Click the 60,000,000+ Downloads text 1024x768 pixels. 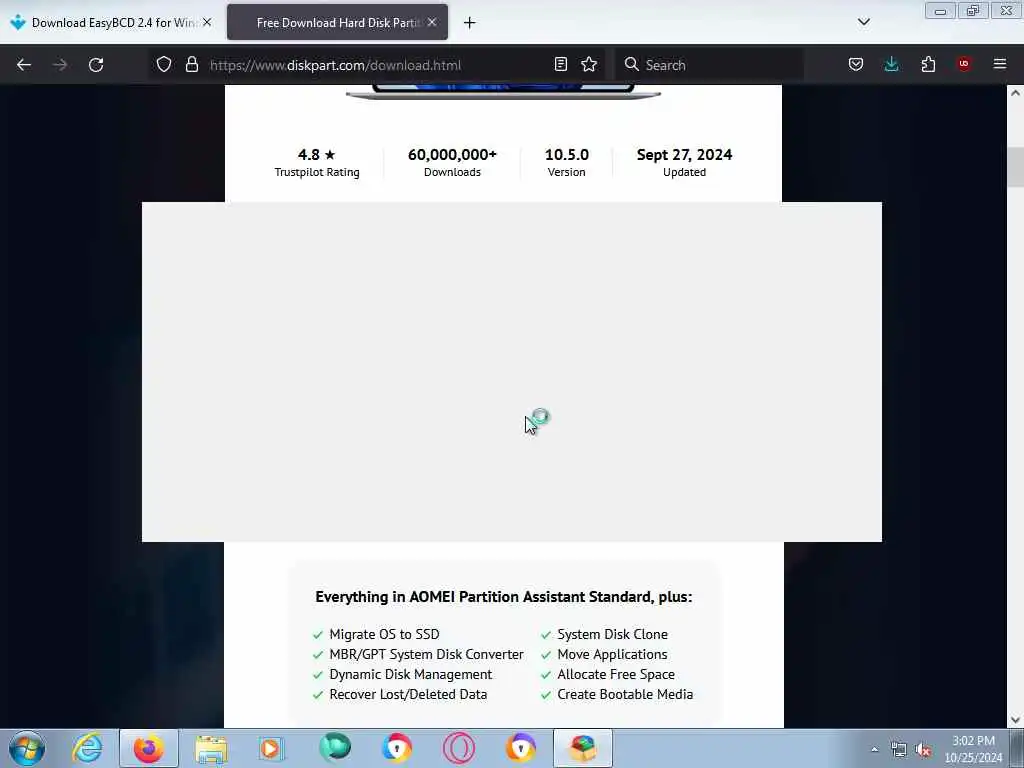[452, 163]
